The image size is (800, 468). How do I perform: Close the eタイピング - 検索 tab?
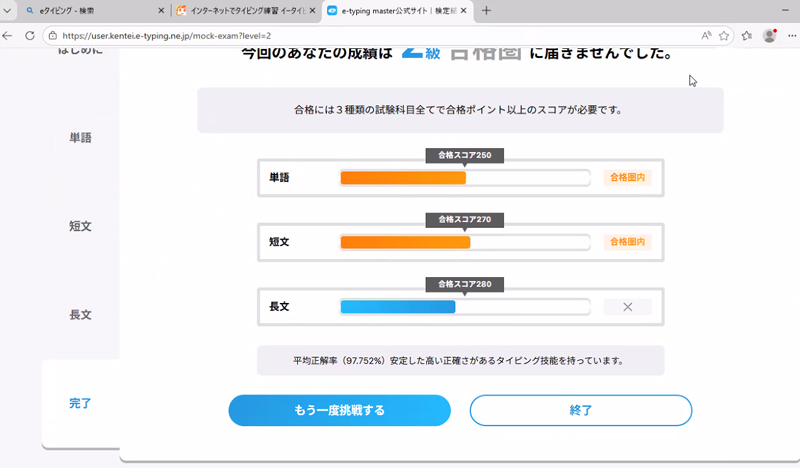tap(161, 11)
